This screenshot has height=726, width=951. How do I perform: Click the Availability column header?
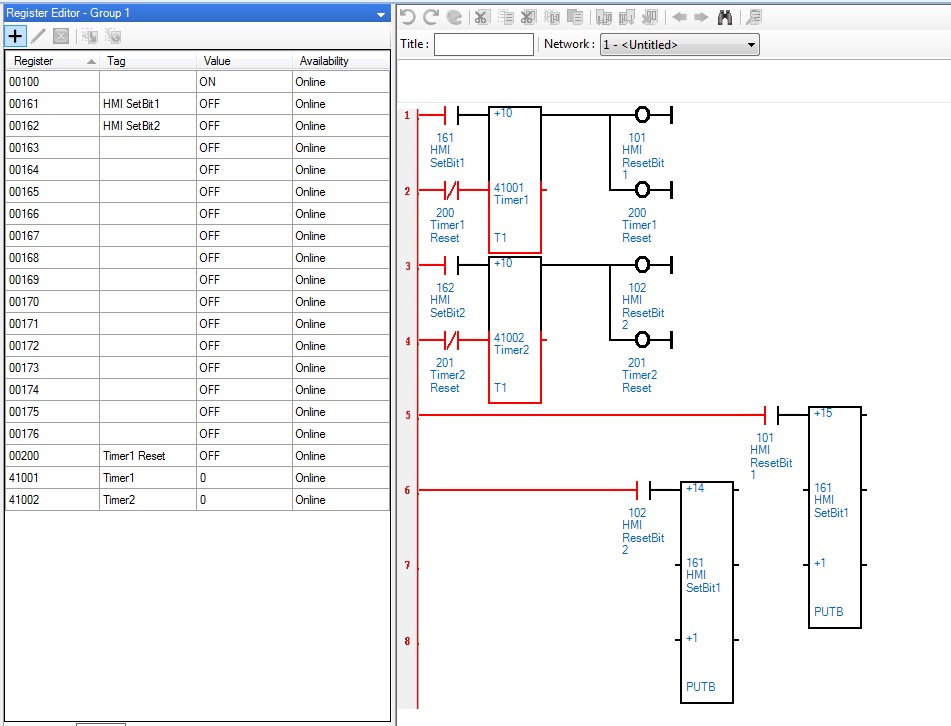(x=341, y=61)
